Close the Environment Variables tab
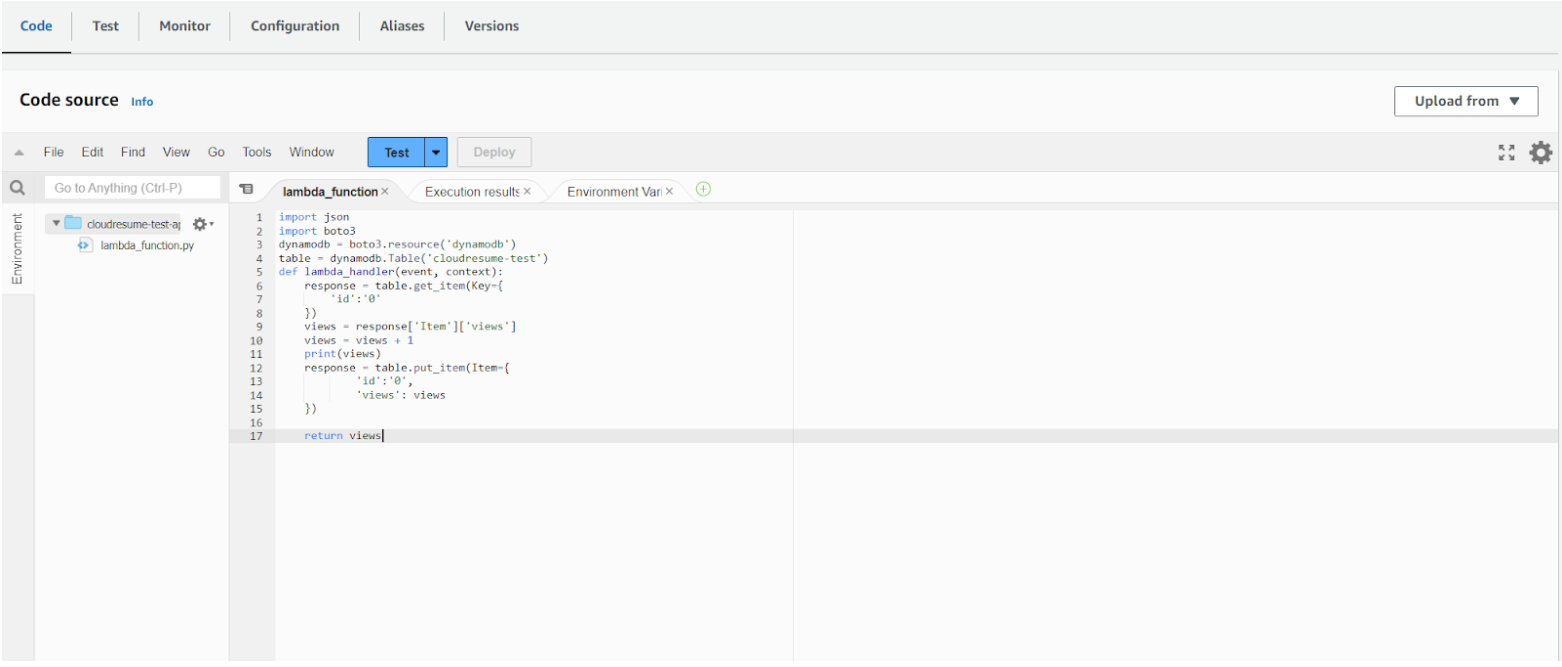1562x667 pixels. [669, 191]
